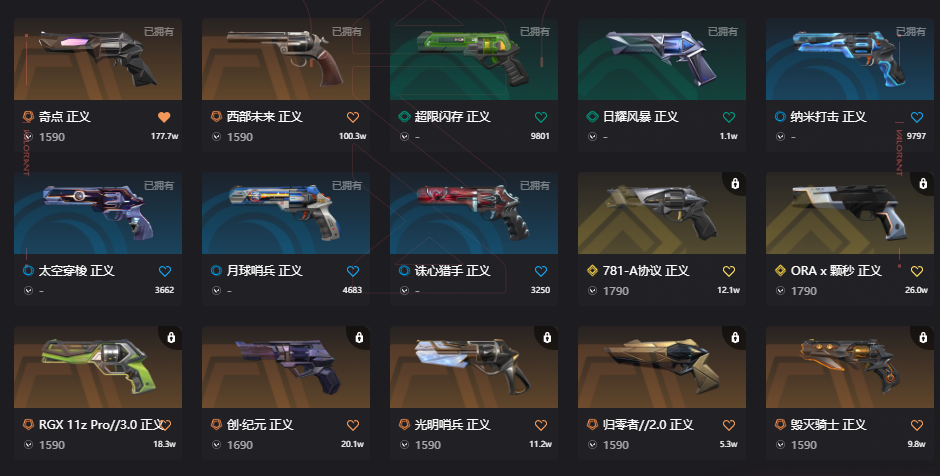Unfavorite the 奇点 正义 skin heart
The image size is (940, 476).
(x=164, y=117)
